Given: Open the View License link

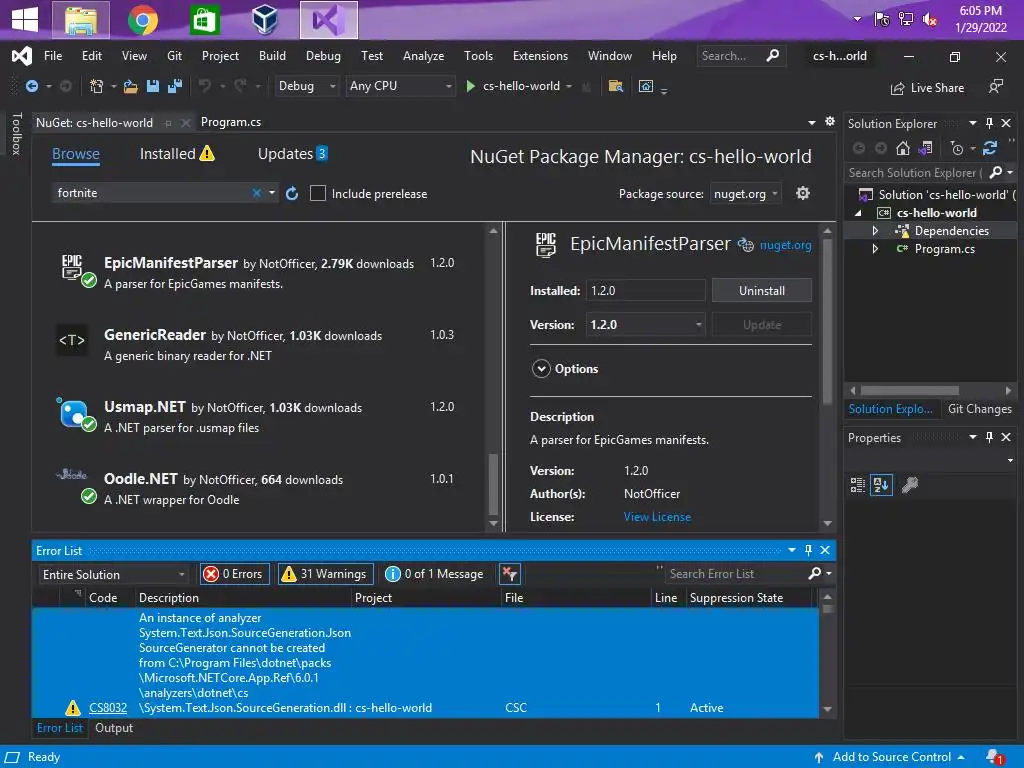Looking at the screenshot, I should (657, 517).
